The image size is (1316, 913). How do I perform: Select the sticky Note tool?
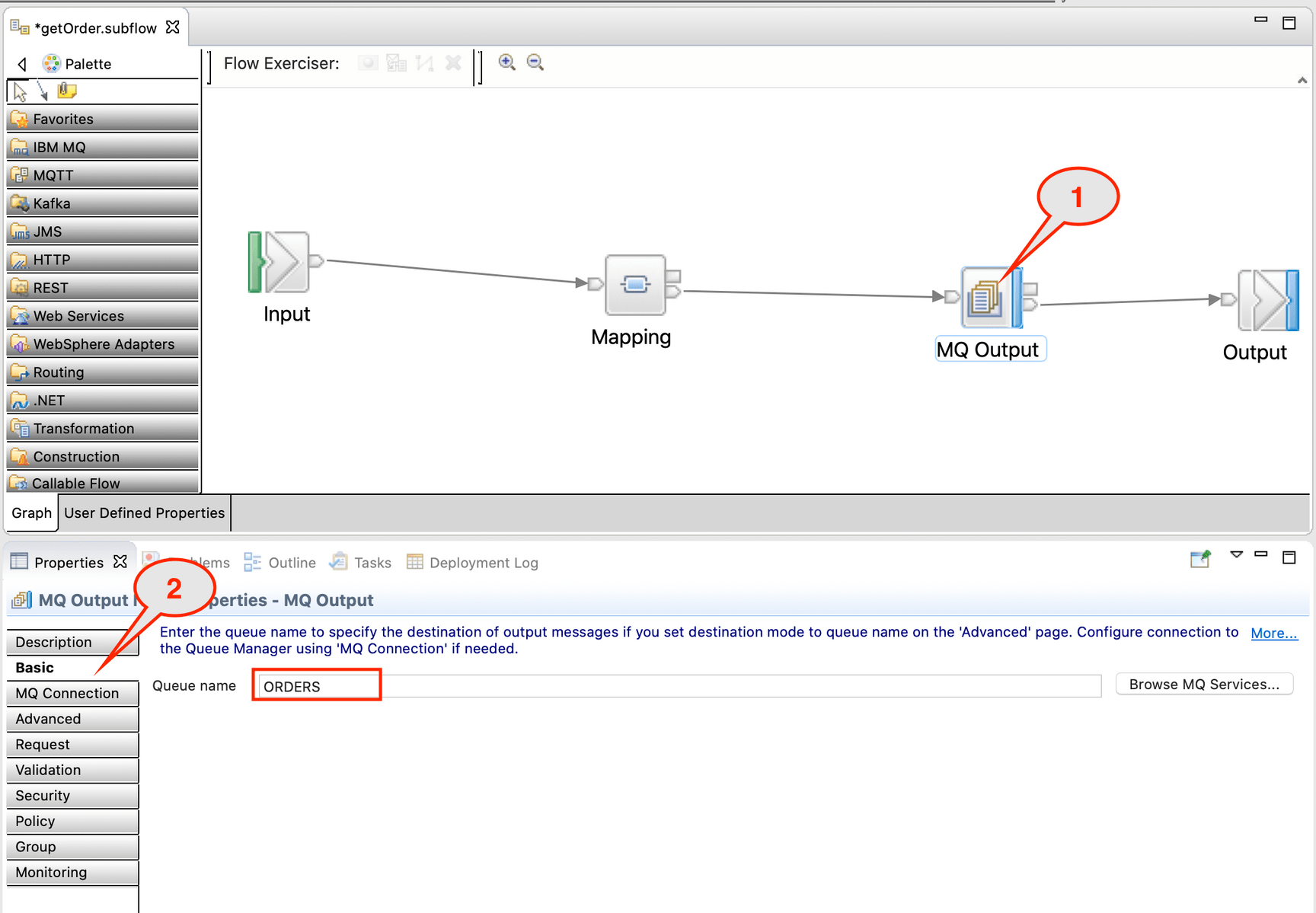tap(67, 91)
